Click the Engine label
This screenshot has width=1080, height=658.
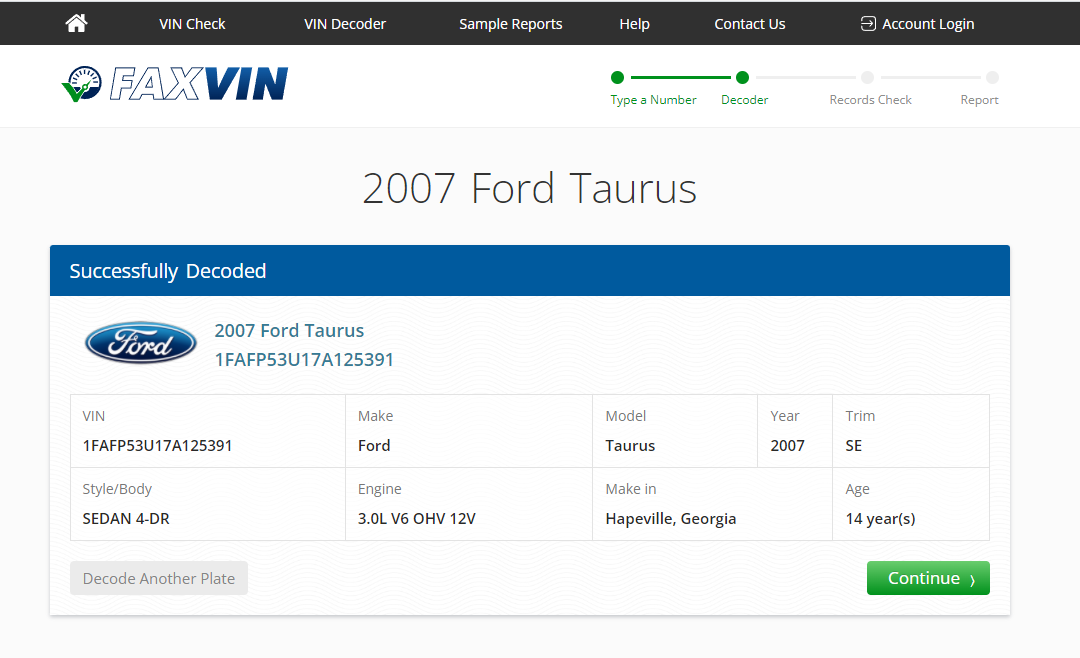[x=380, y=489]
